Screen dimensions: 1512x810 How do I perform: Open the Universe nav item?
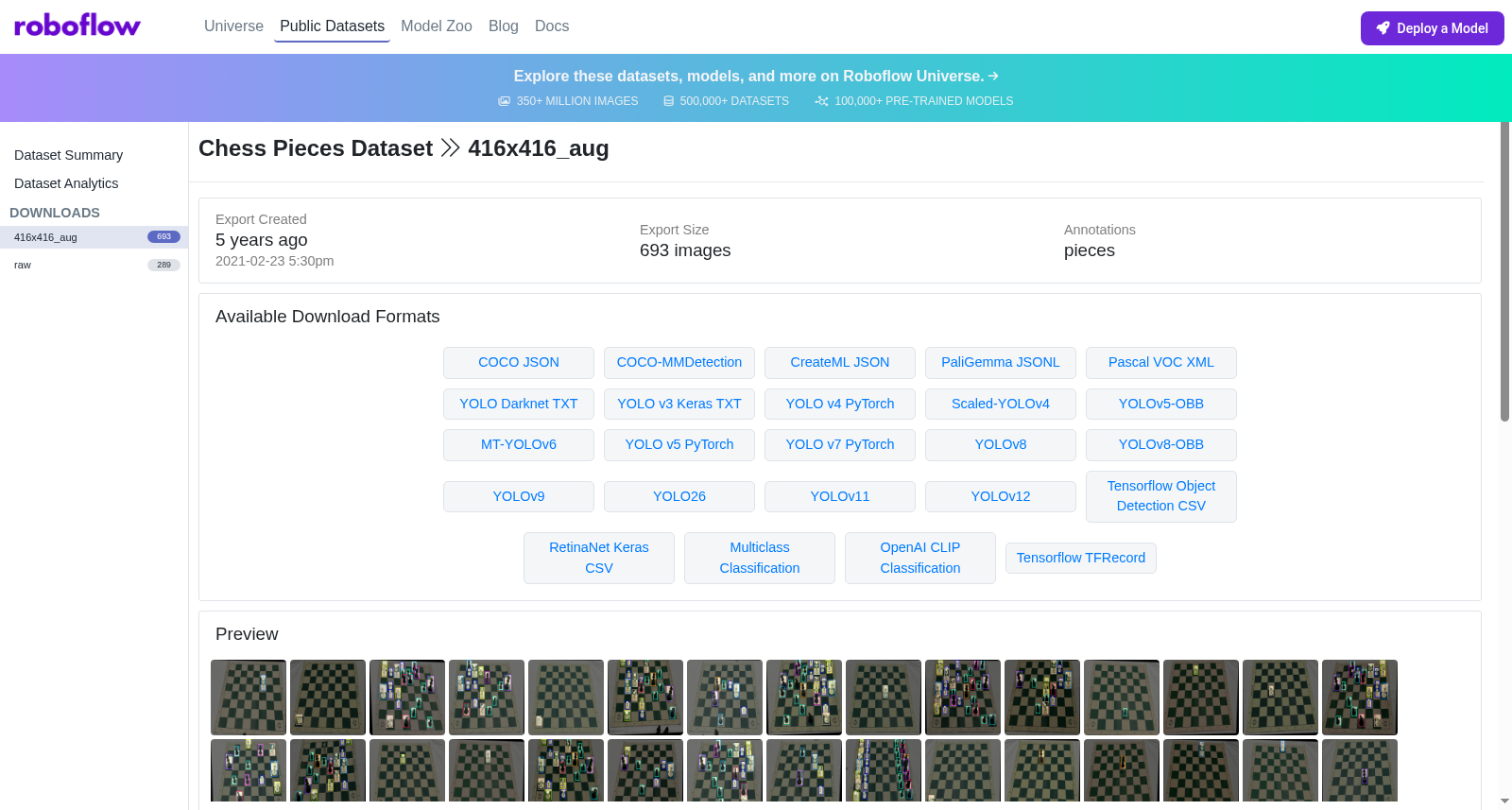(233, 26)
